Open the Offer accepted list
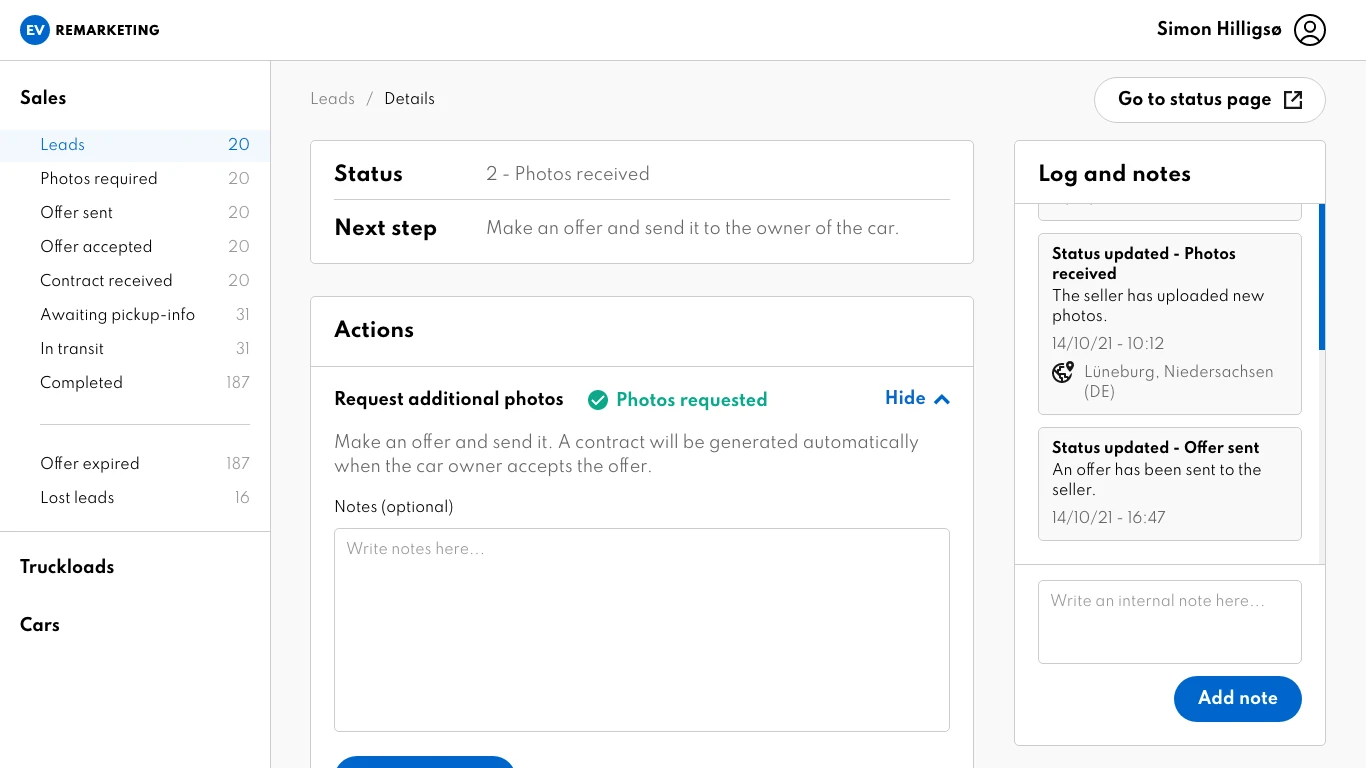This screenshot has width=1366, height=768. coord(96,247)
